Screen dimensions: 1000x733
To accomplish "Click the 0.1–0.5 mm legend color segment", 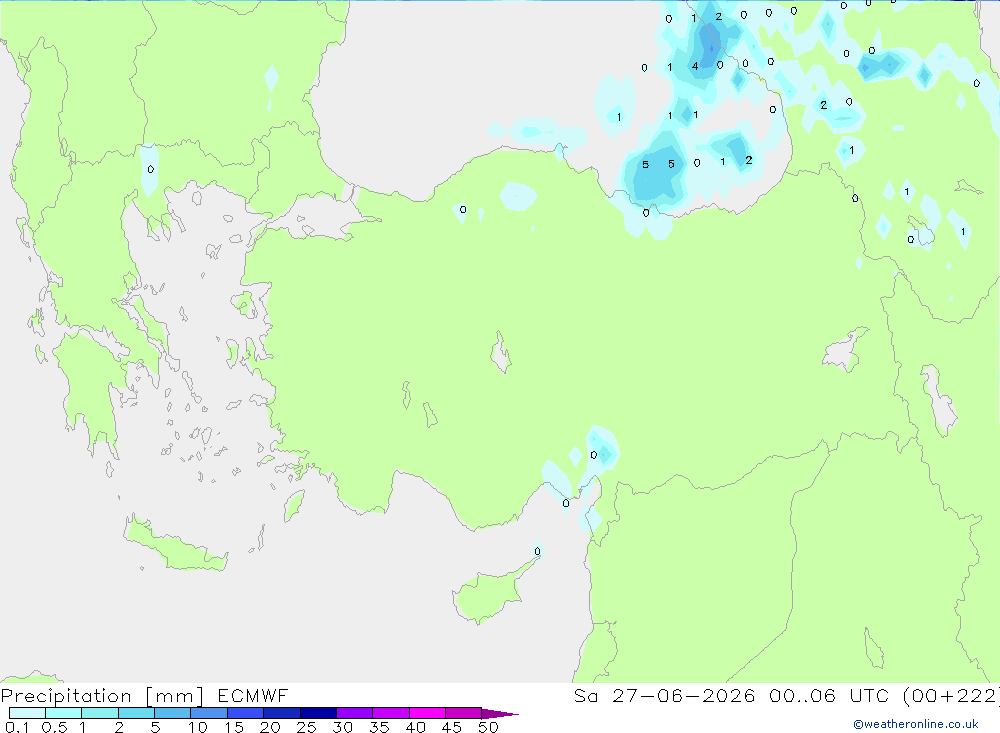I will tap(27, 713).
